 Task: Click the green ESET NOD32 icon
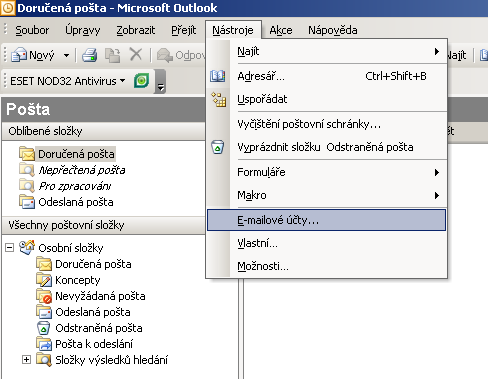pos(142,81)
